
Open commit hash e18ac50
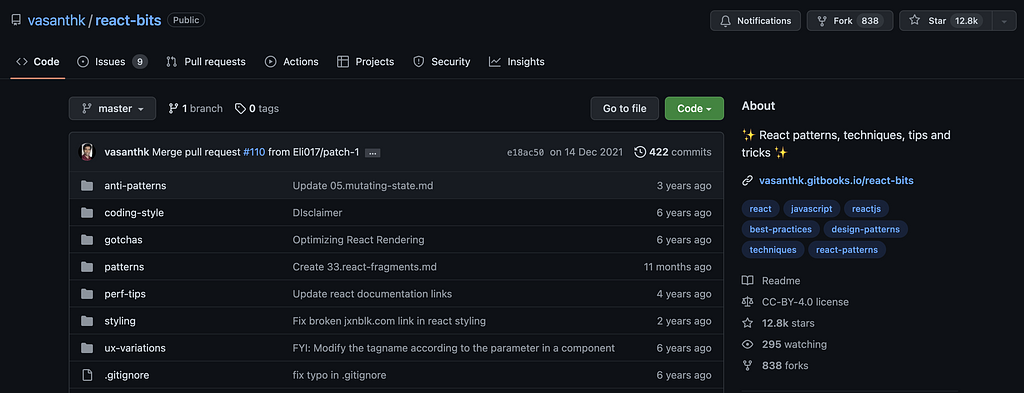(525, 152)
